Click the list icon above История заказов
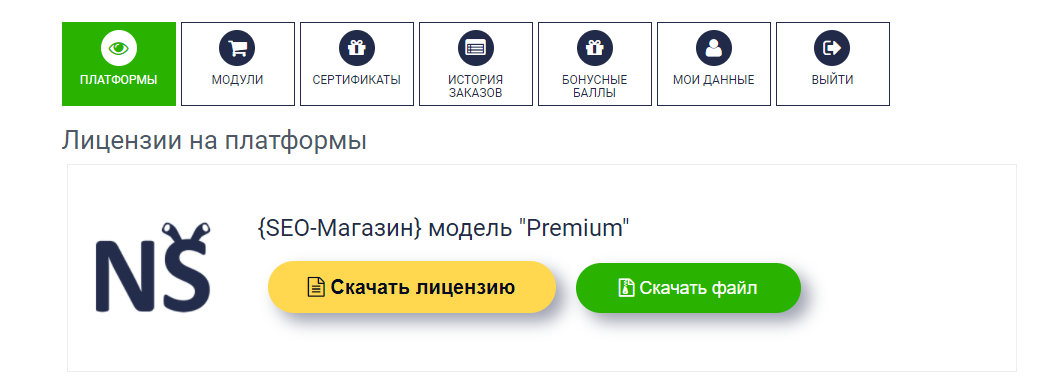This screenshot has width=1062, height=384. 475,48
